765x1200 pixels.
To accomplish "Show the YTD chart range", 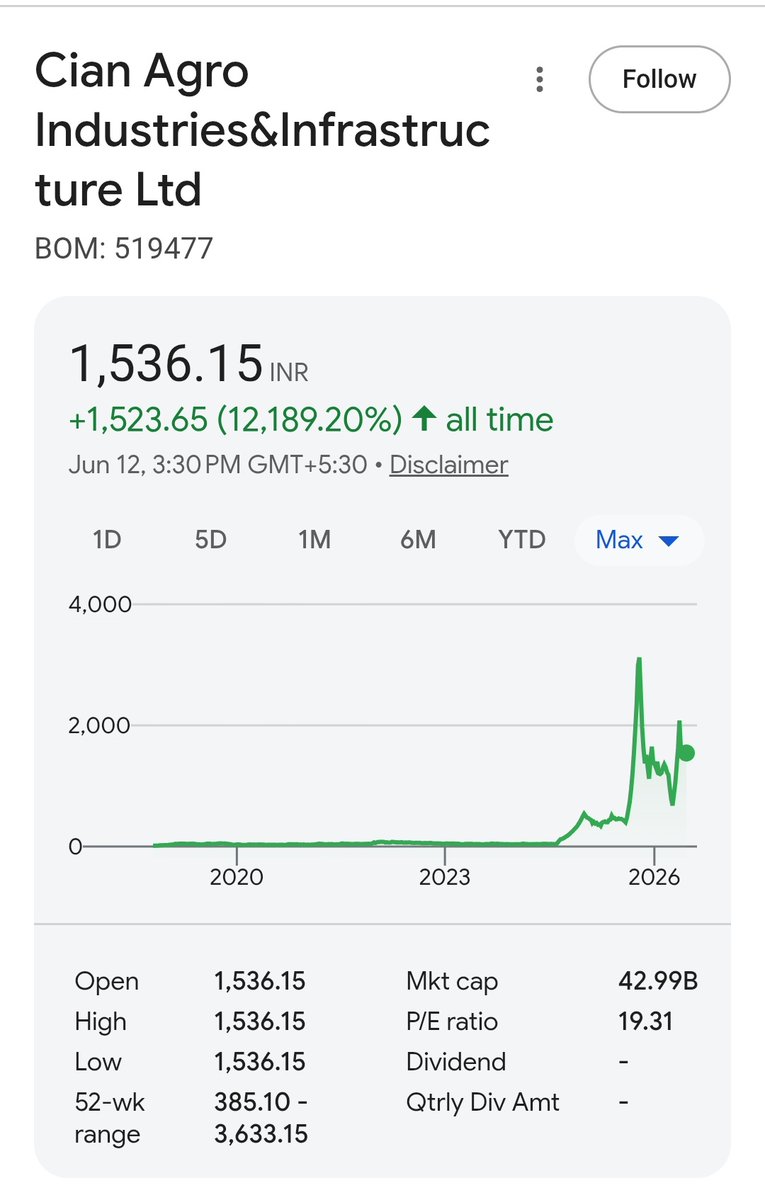I will coord(522,540).
